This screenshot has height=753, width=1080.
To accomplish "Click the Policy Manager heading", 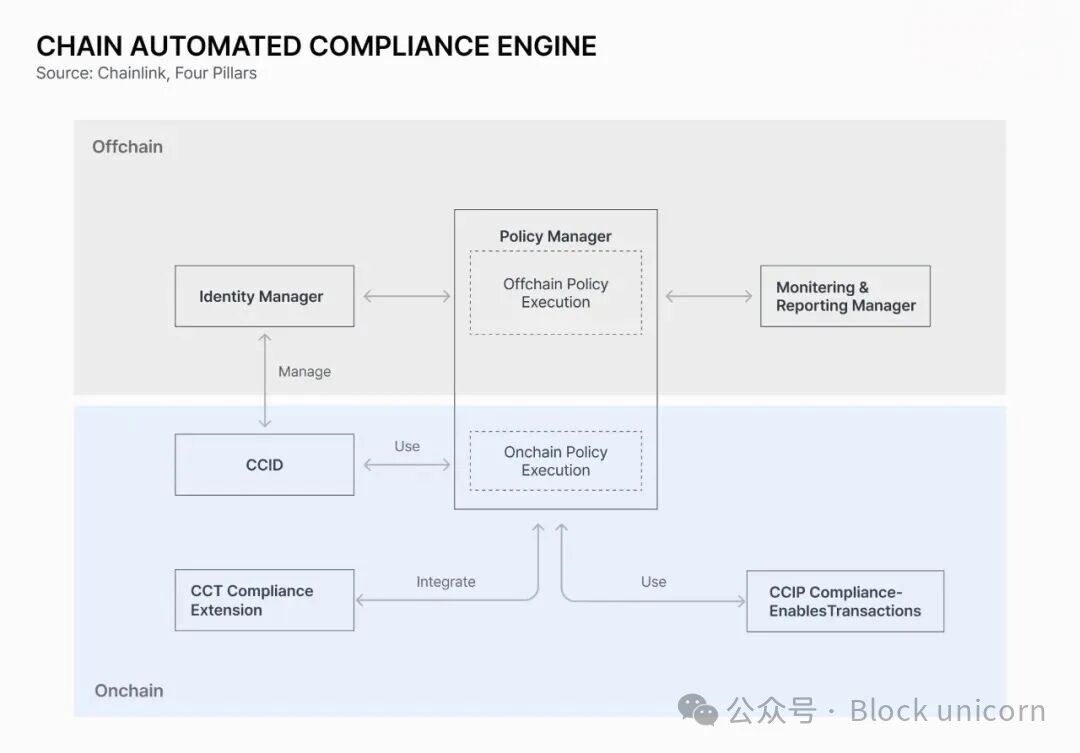I will point(556,236).
